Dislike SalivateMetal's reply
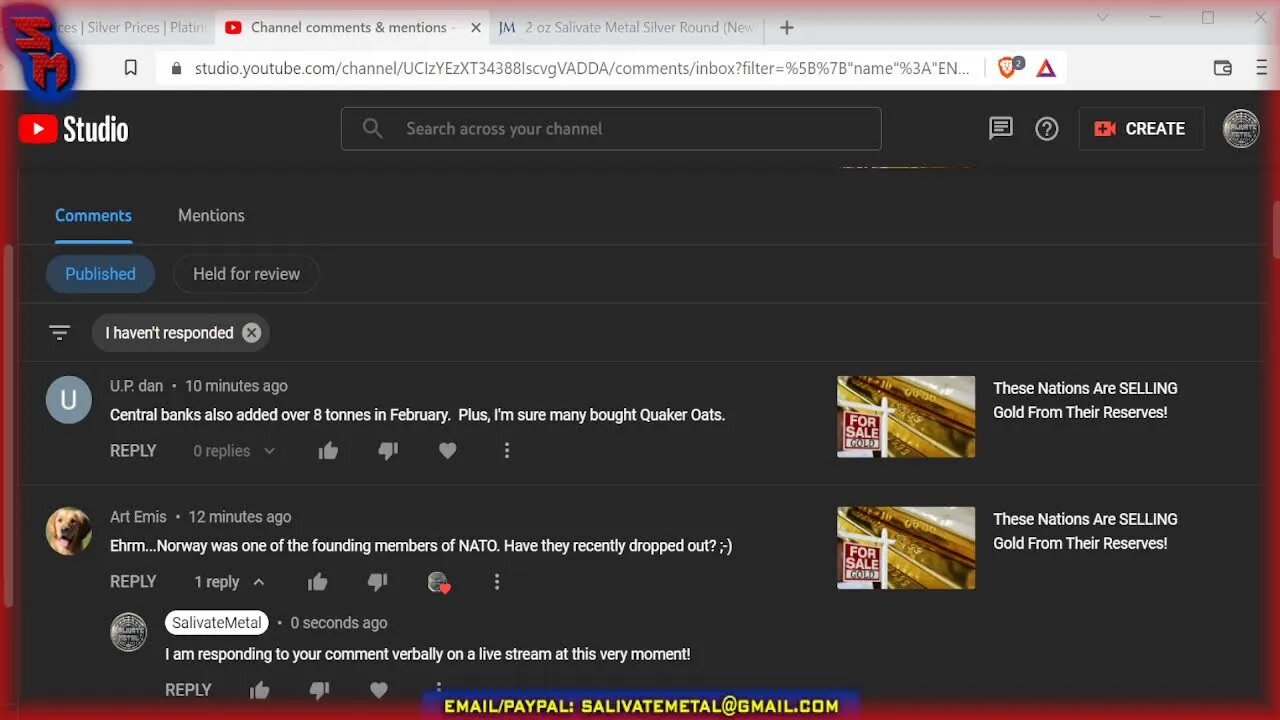Image resolution: width=1280 pixels, height=720 pixels. point(319,690)
